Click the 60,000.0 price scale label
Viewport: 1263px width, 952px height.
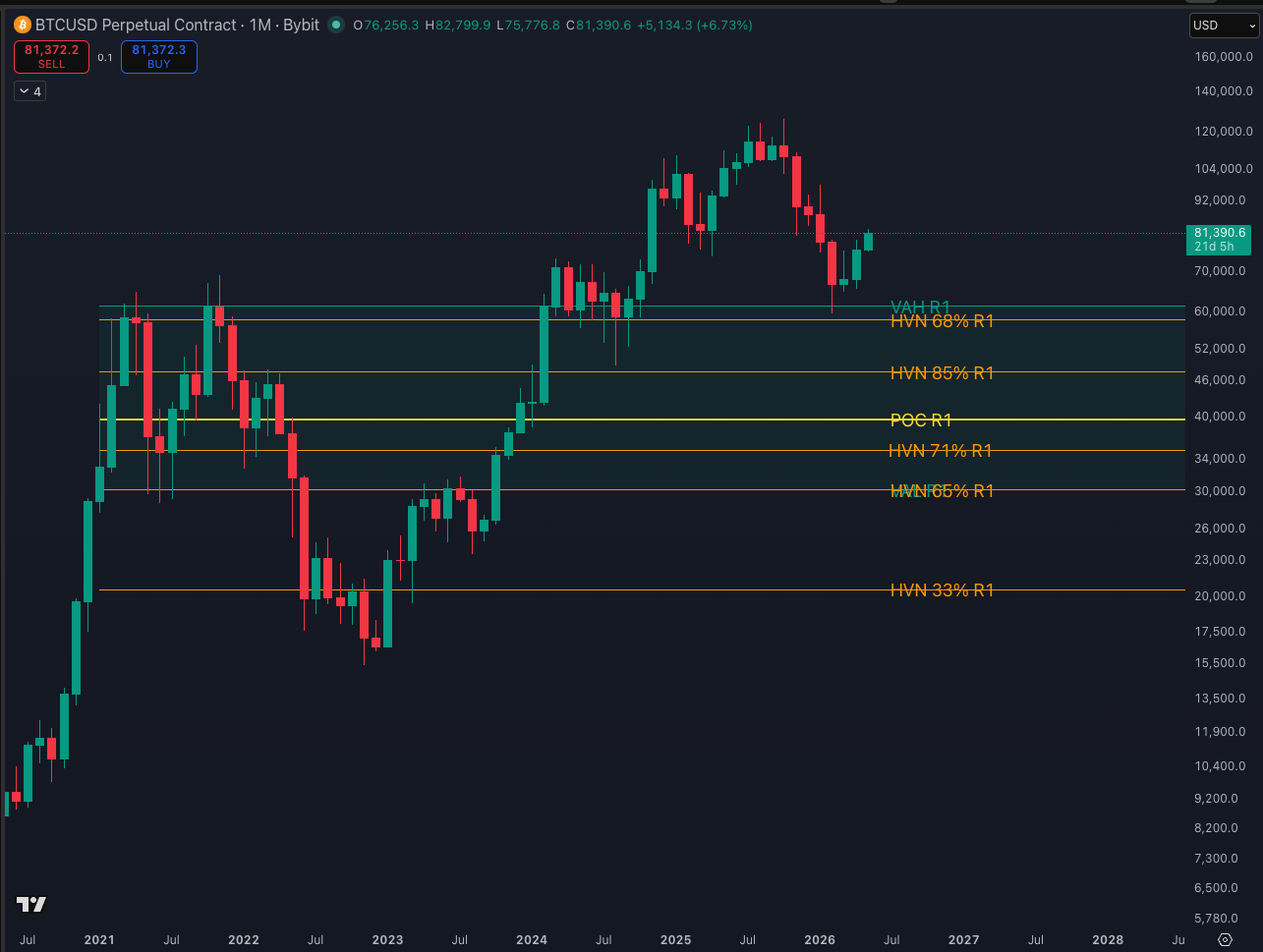pos(1220,311)
